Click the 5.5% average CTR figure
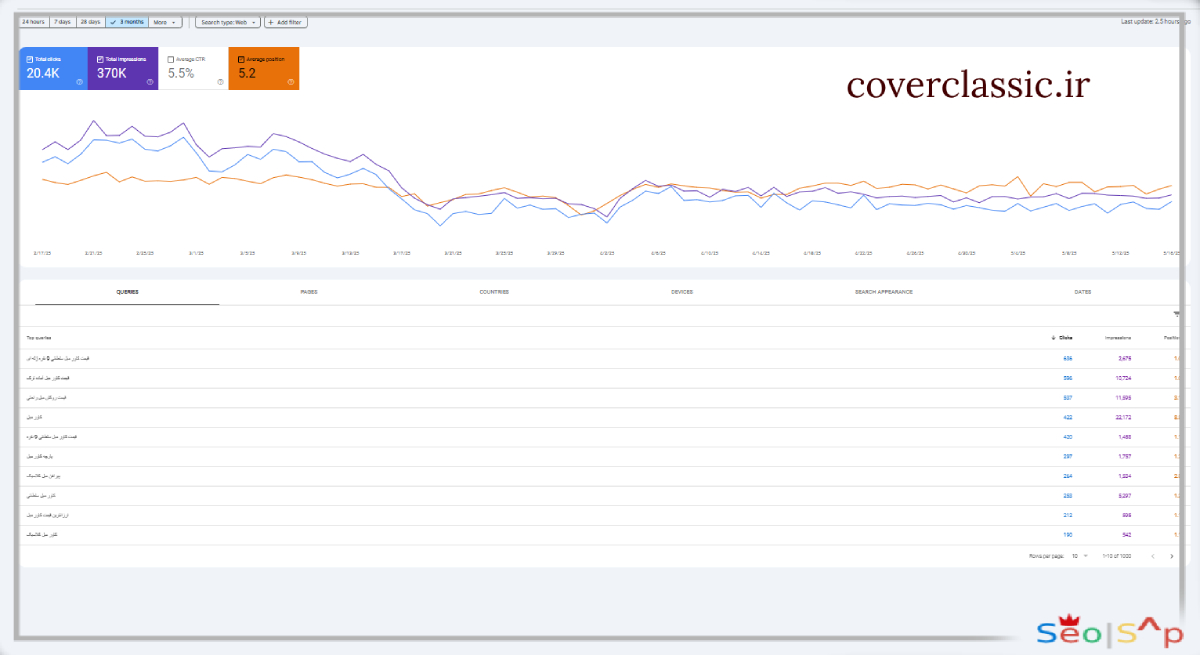1200x655 pixels. click(181, 73)
